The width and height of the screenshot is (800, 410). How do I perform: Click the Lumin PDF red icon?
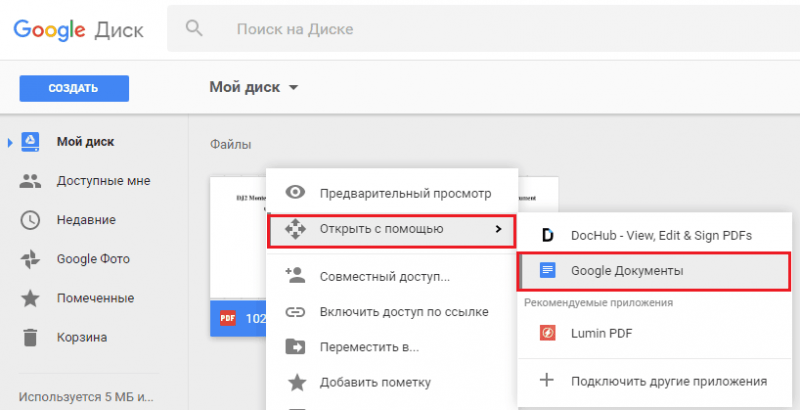coord(547,334)
